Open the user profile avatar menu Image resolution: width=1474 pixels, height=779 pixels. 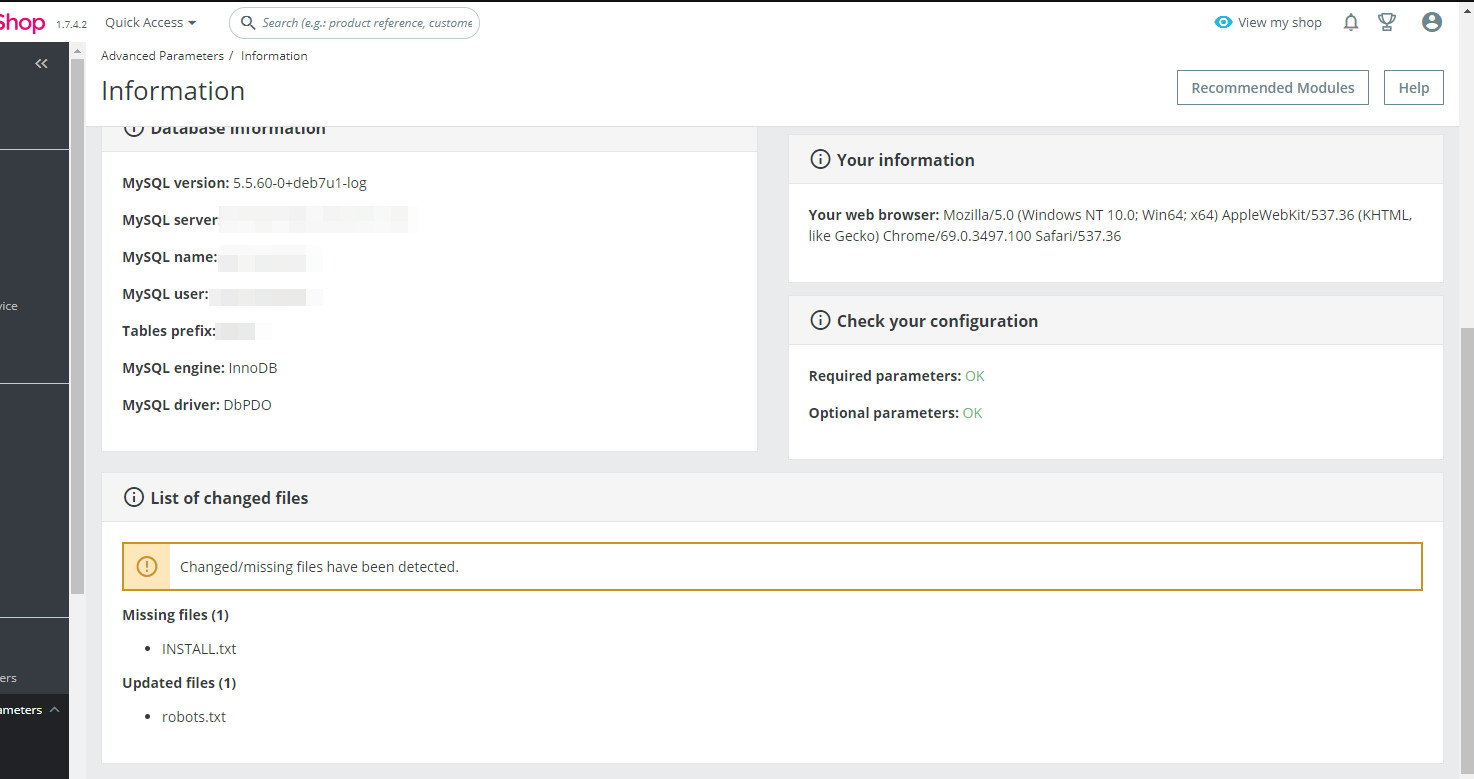point(1432,22)
